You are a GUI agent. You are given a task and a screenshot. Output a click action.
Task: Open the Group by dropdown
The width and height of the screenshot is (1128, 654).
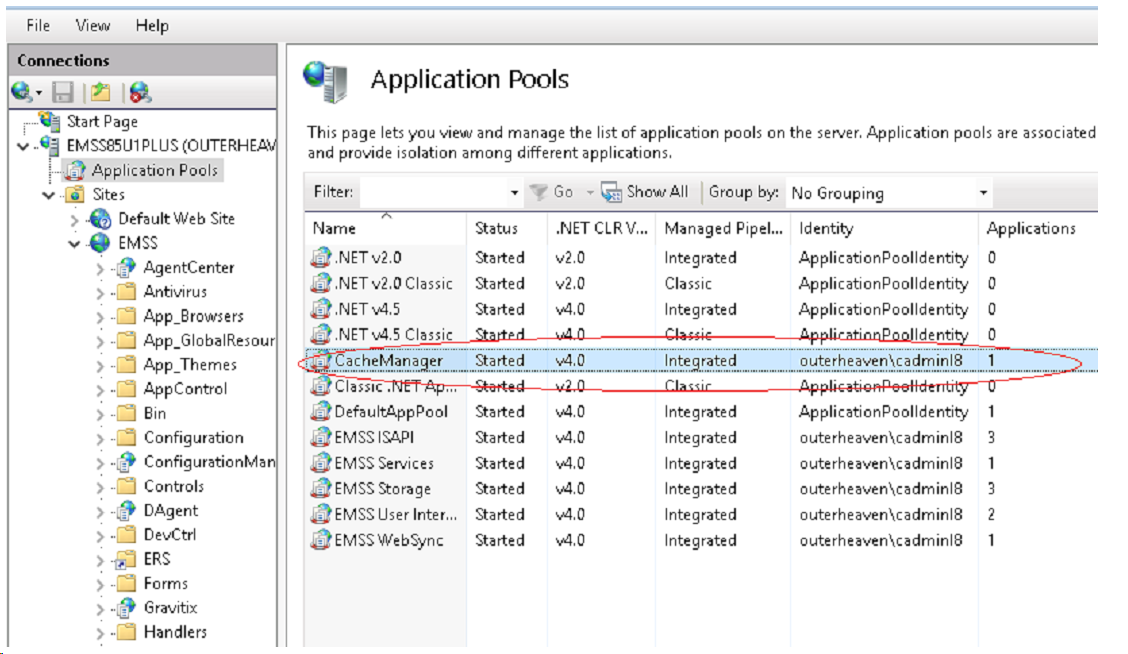pyautogui.click(x=984, y=193)
